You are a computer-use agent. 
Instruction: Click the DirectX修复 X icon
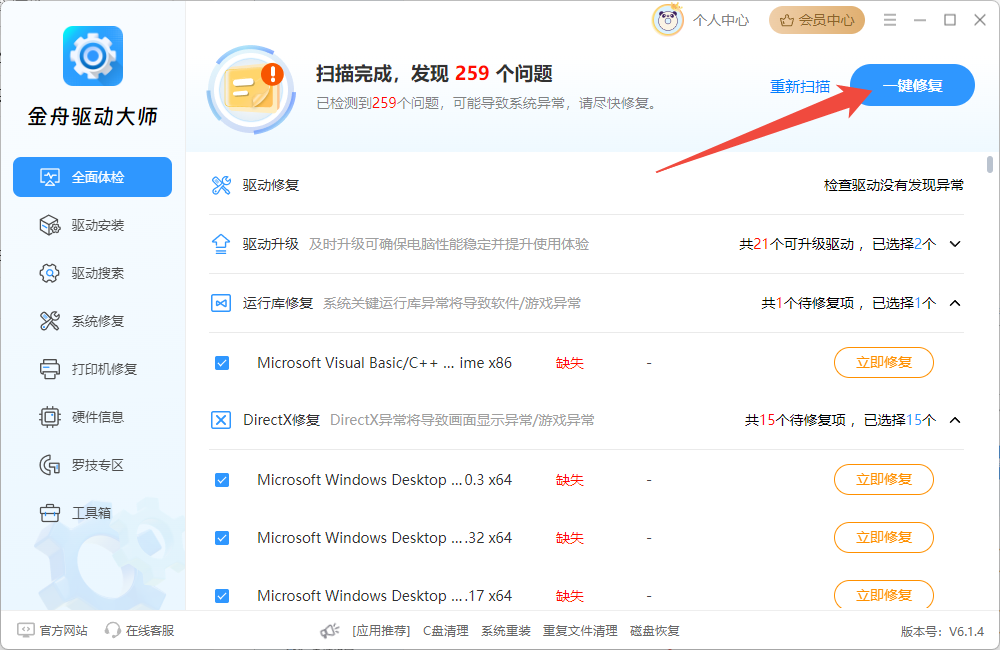click(x=221, y=420)
